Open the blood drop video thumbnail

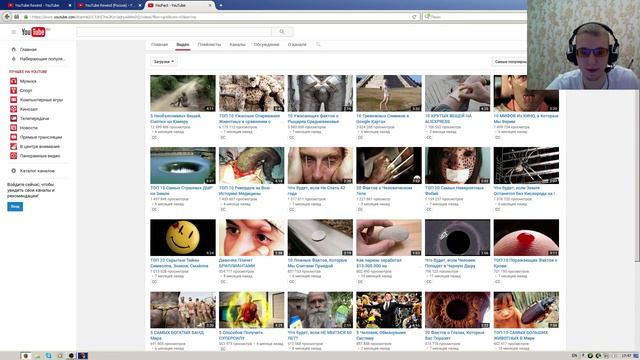click(x=526, y=238)
